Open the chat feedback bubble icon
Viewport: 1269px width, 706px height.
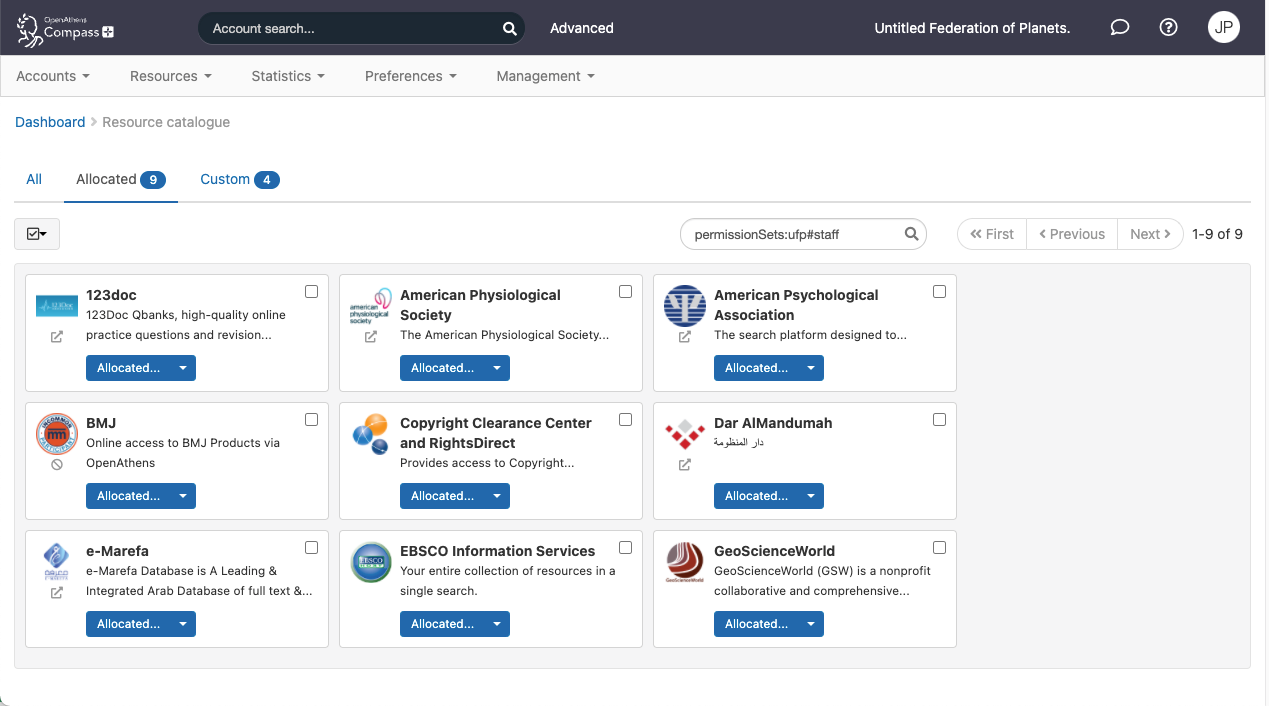[x=1120, y=28]
